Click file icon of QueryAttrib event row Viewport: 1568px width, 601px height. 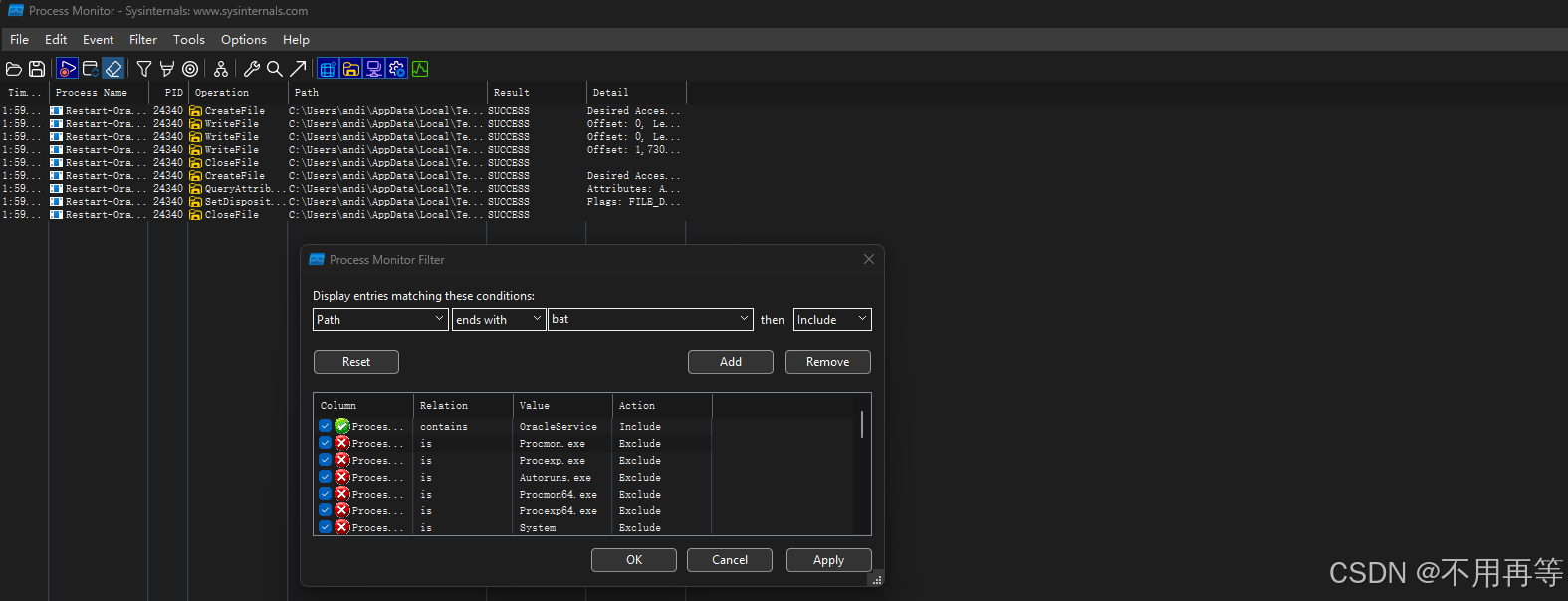[x=196, y=189]
